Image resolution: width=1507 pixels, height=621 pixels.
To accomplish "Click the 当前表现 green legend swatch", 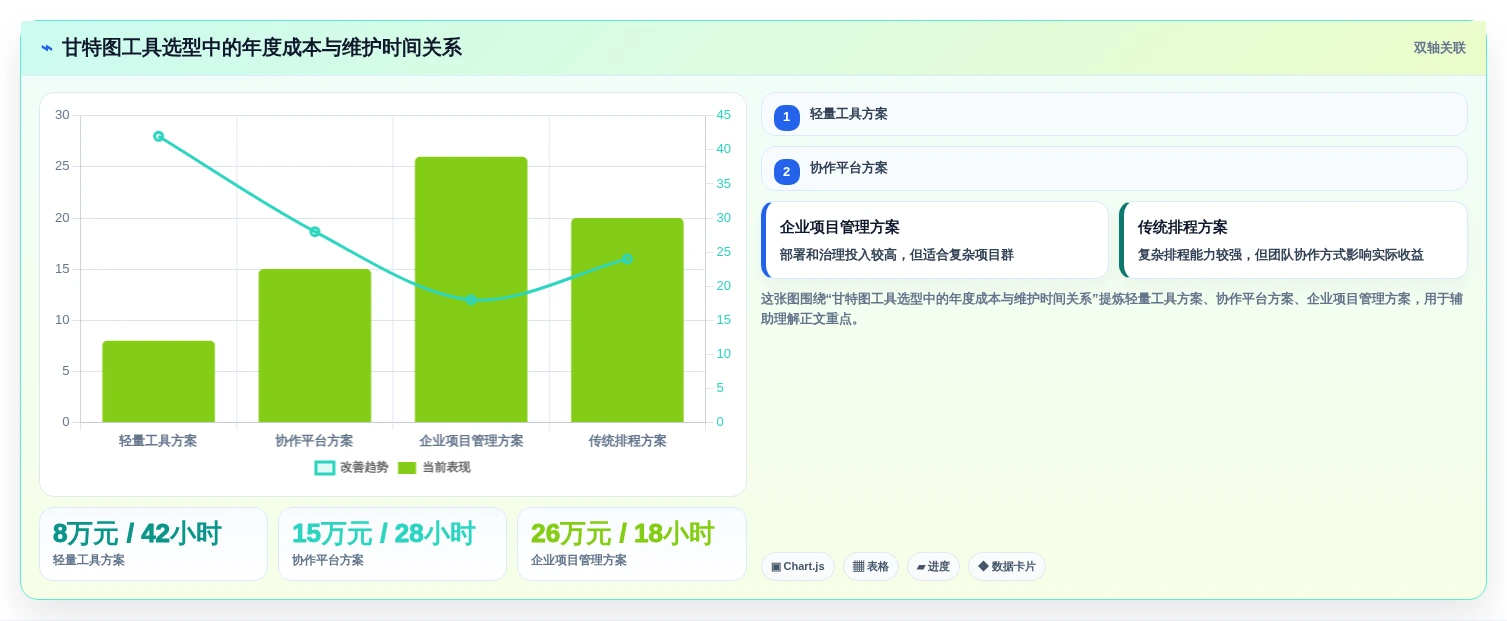I will pos(407,467).
